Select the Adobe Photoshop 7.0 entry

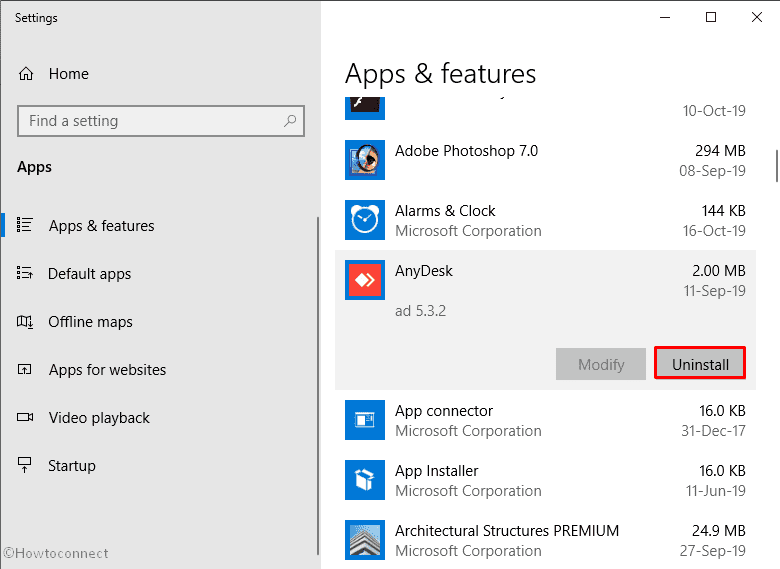pyautogui.click(x=545, y=160)
